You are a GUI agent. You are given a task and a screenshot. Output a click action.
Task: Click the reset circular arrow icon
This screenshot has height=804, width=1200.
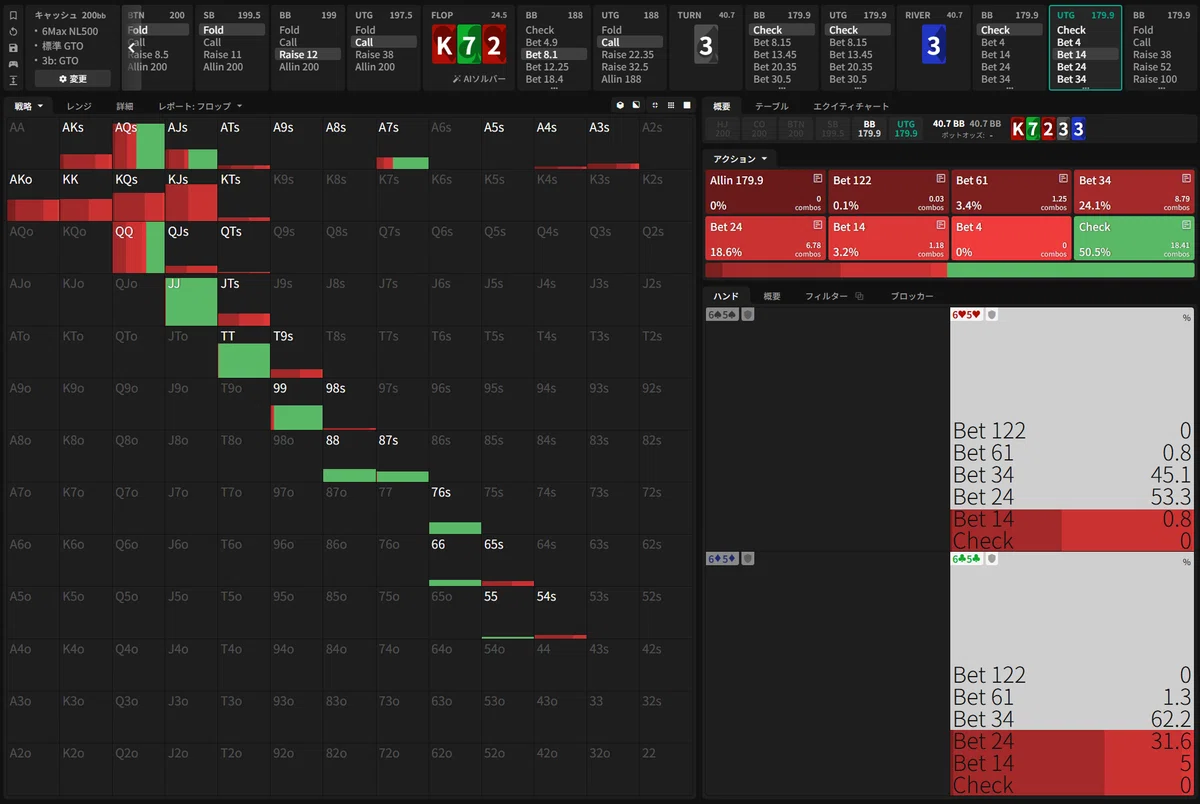coord(13,32)
